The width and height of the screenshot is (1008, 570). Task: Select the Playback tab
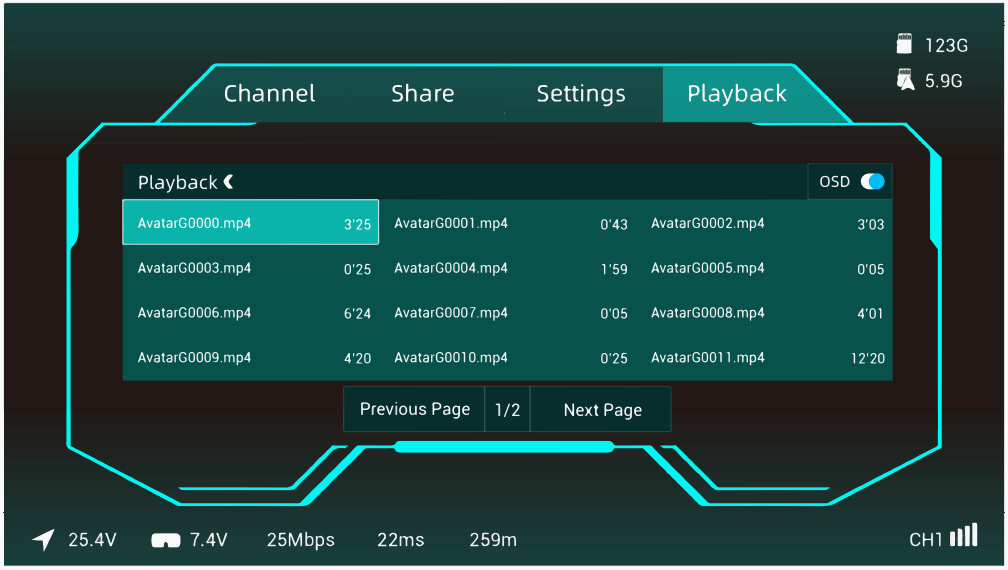coord(736,94)
